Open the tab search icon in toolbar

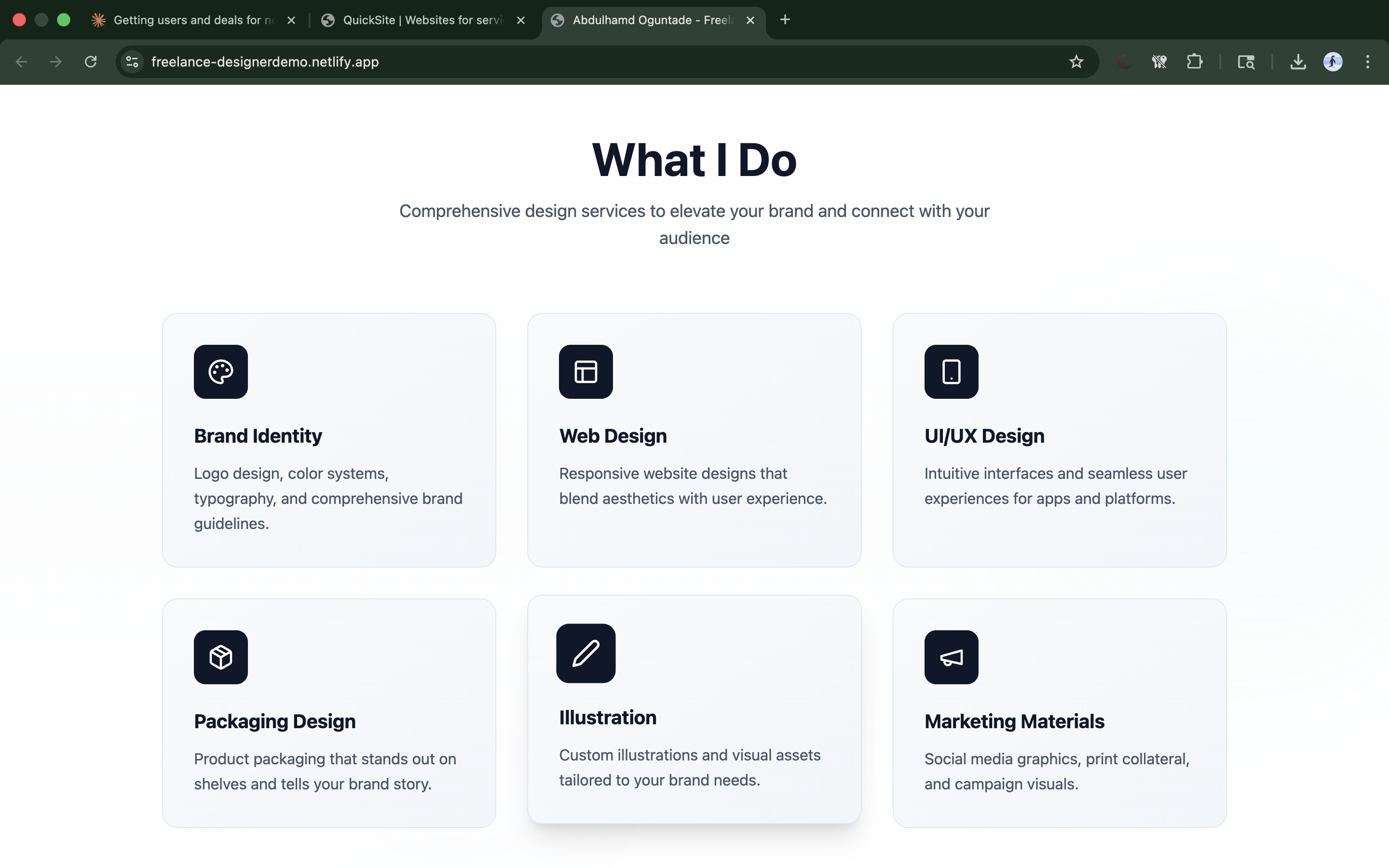(1245, 61)
